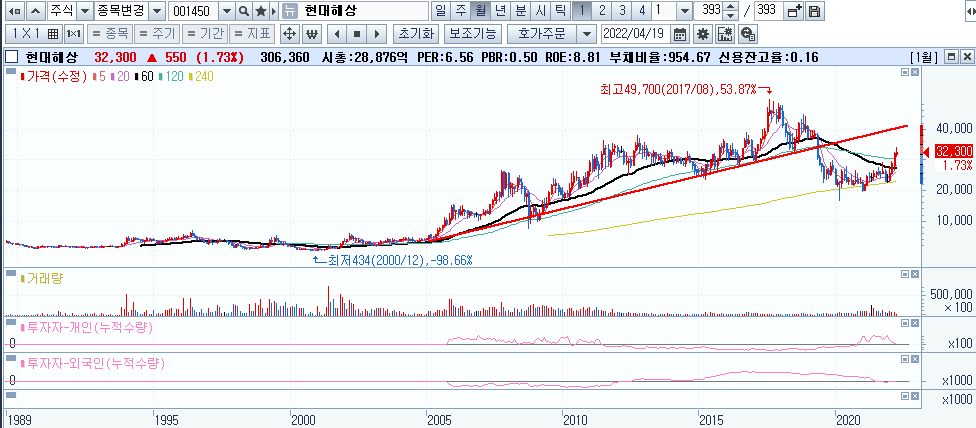The width and height of the screenshot is (976, 428).
Task: Toggle the won (₩) price display icon
Action: (313, 34)
